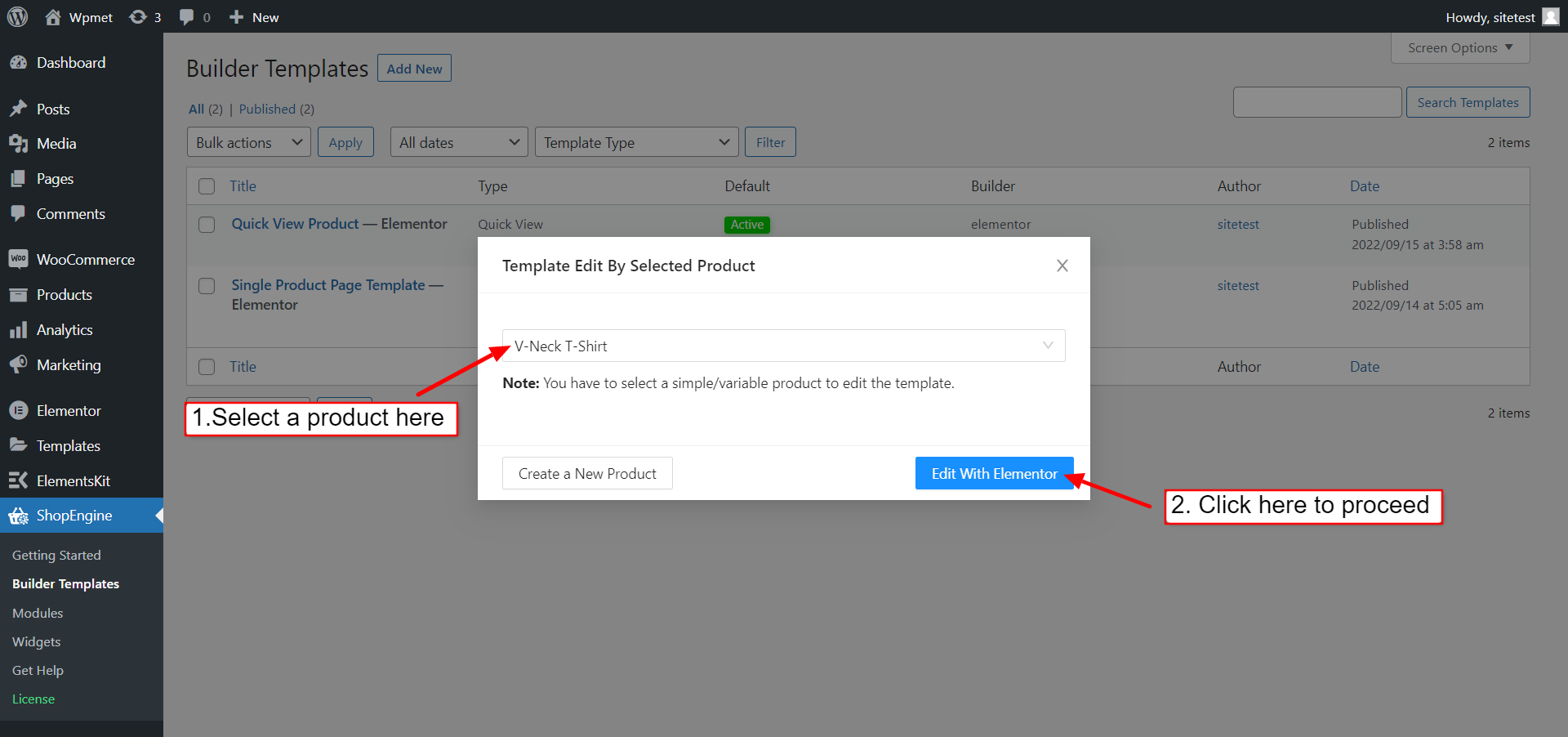
Task: Toggle the select-all checkbox in table header
Action: [207, 185]
